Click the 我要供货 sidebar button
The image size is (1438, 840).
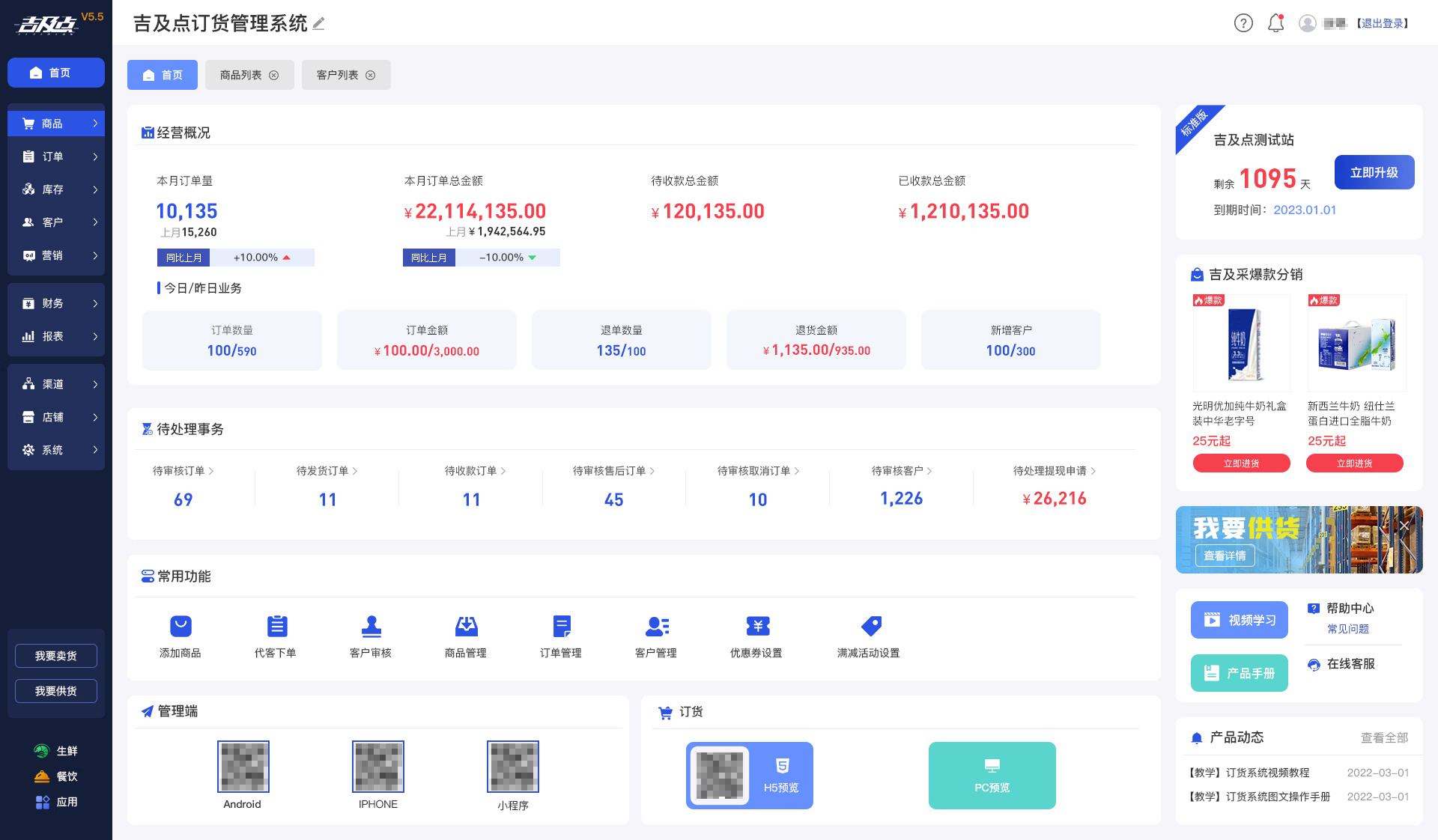[56, 691]
